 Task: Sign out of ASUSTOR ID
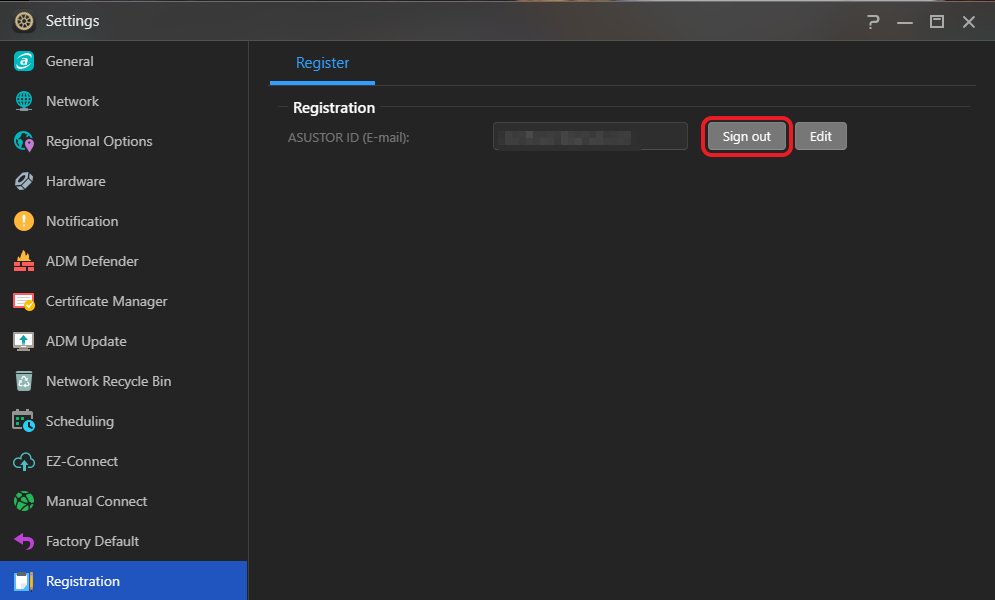pos(746,136)
